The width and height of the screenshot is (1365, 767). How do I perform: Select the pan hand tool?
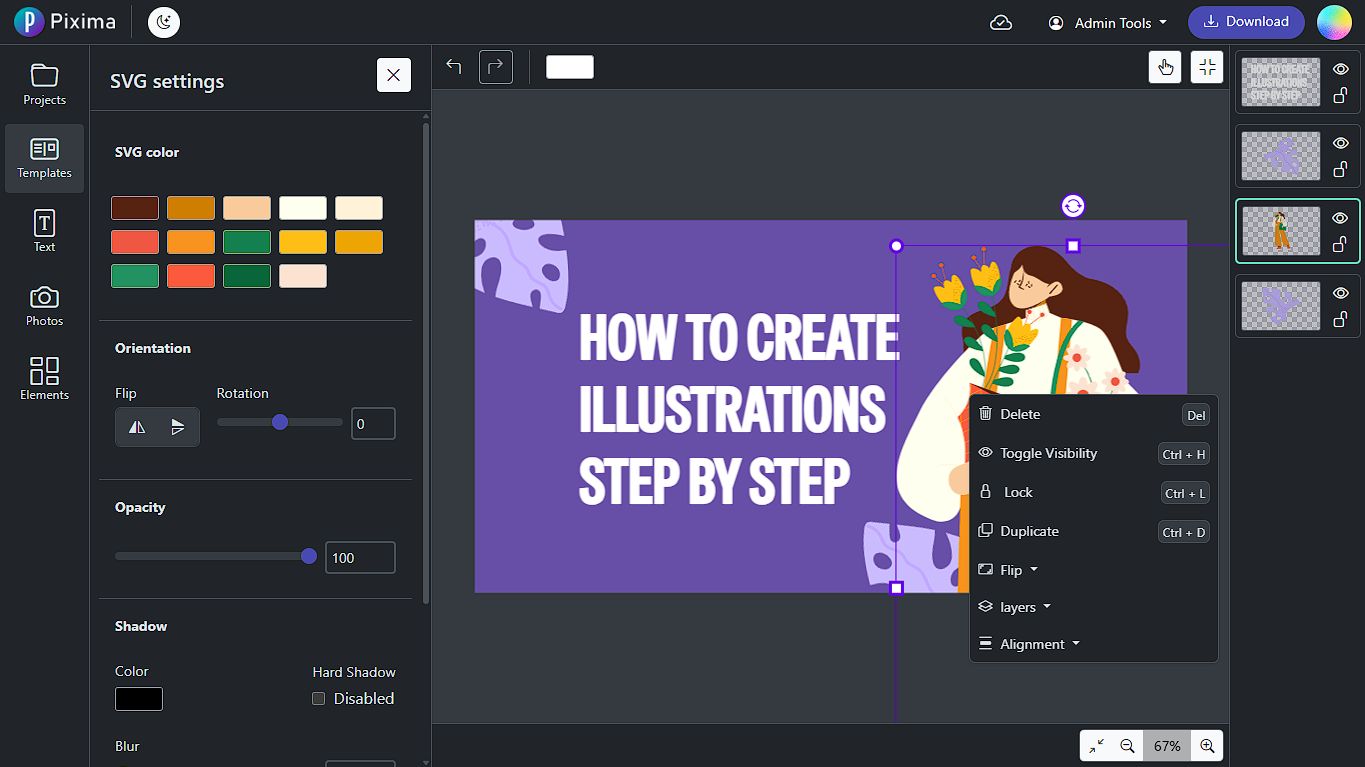(1165, 67)
